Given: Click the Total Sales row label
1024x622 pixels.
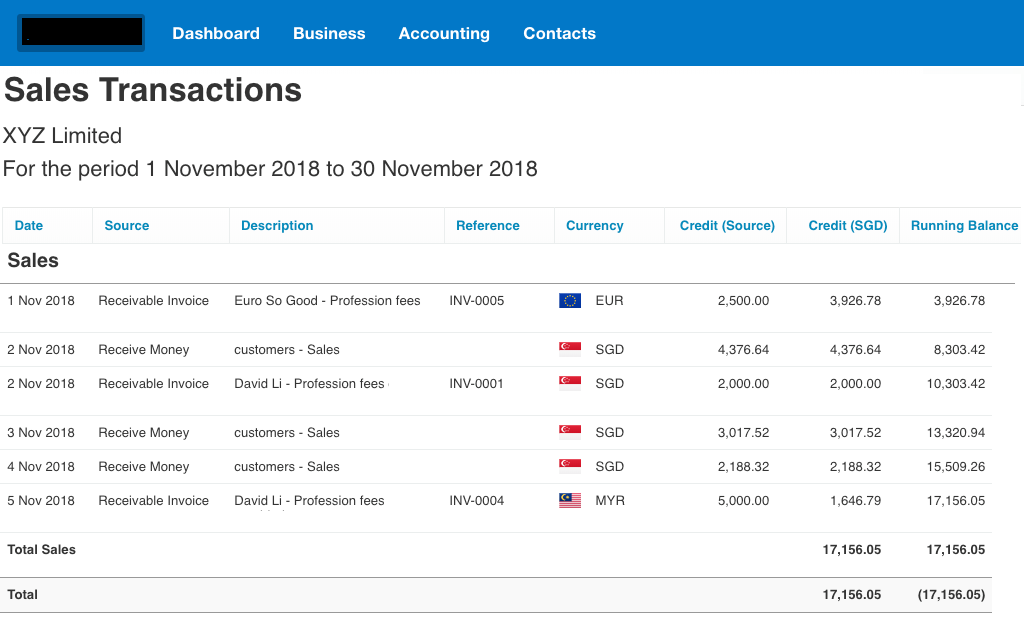Looking at the screenshot, I should [x=42, y=549].
